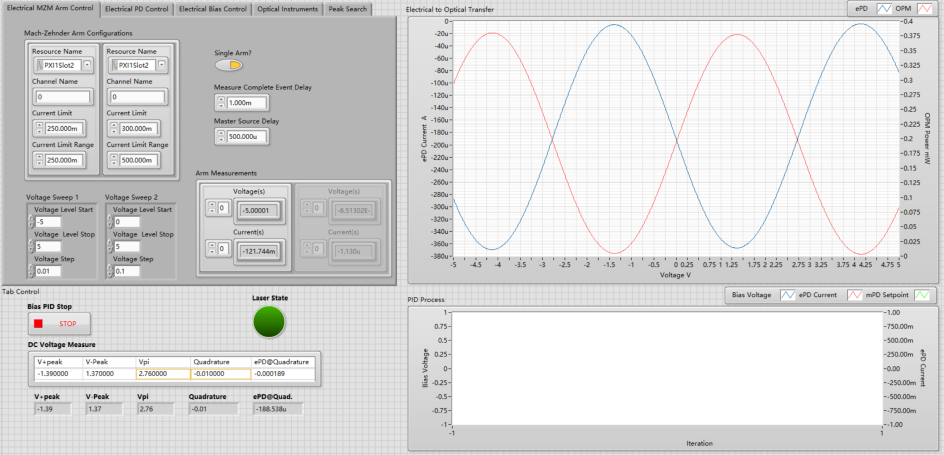Image resolution: width=944 pixels, height=455 pixels.
Task: Open second Resource Name PXI1Slot2 dropdown
Action: coord(162,65)
